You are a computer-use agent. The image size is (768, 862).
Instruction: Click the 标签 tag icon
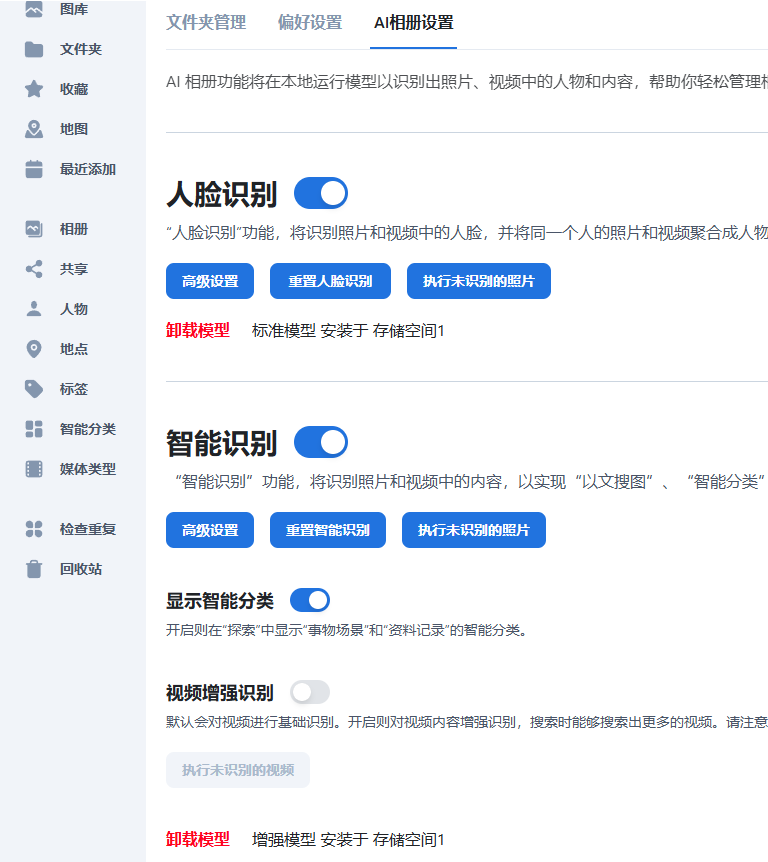click(34, 389)
